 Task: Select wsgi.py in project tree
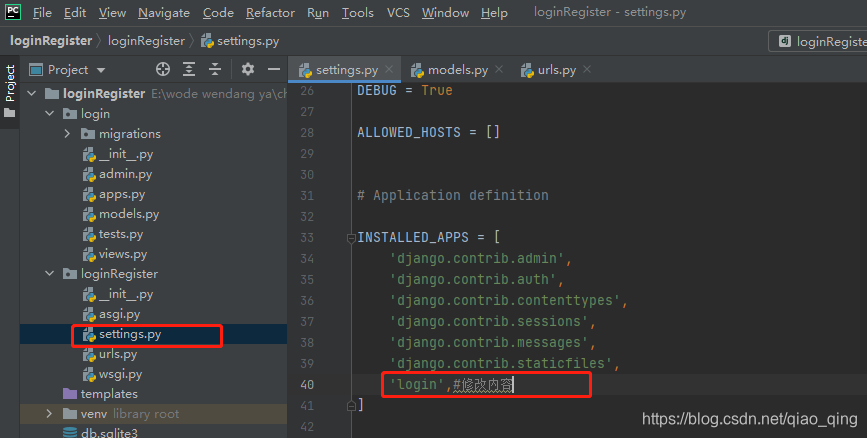coord(120,374)
